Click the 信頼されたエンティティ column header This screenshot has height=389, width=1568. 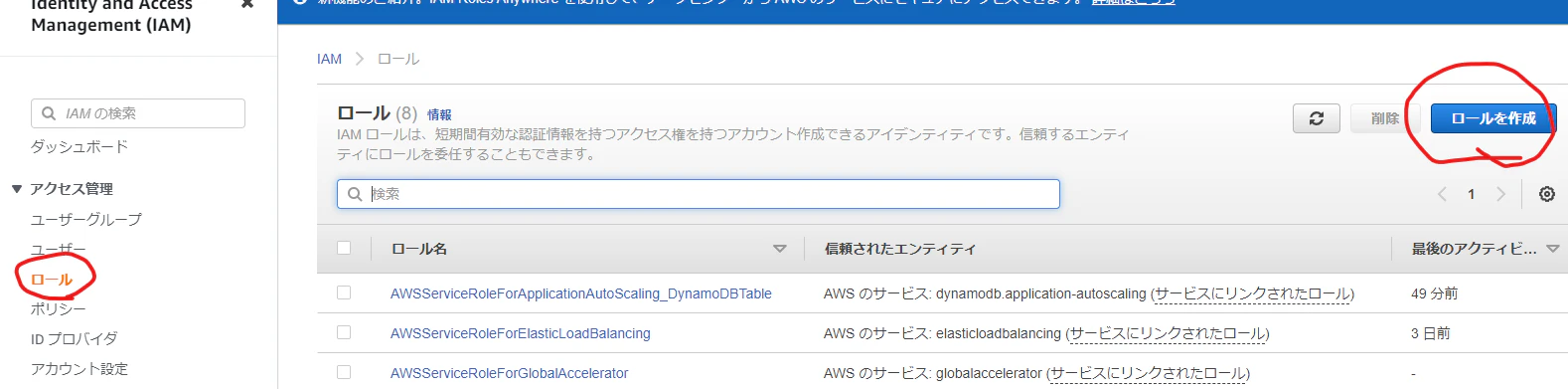pos(900,249)
